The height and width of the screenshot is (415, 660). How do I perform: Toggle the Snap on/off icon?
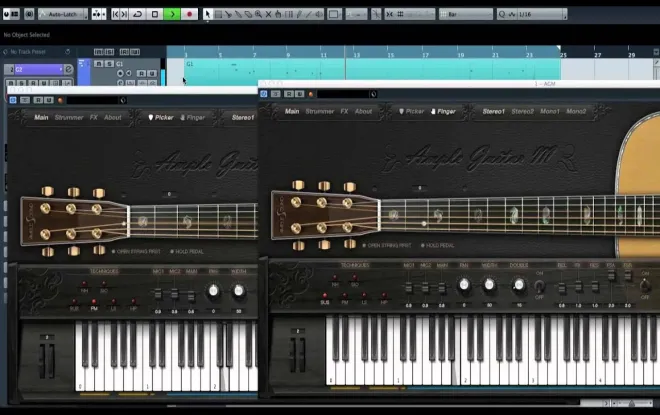tap(389, 14)
